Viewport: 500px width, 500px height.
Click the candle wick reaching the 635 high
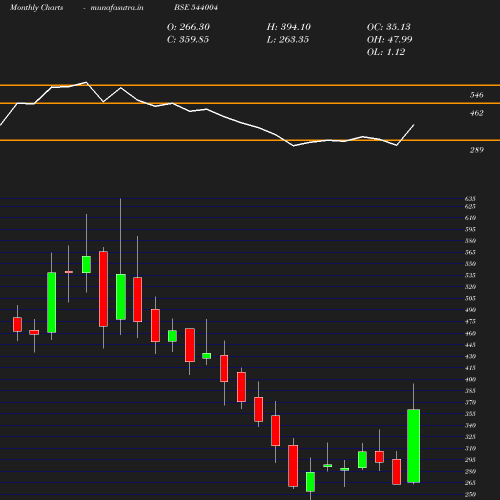120,236
